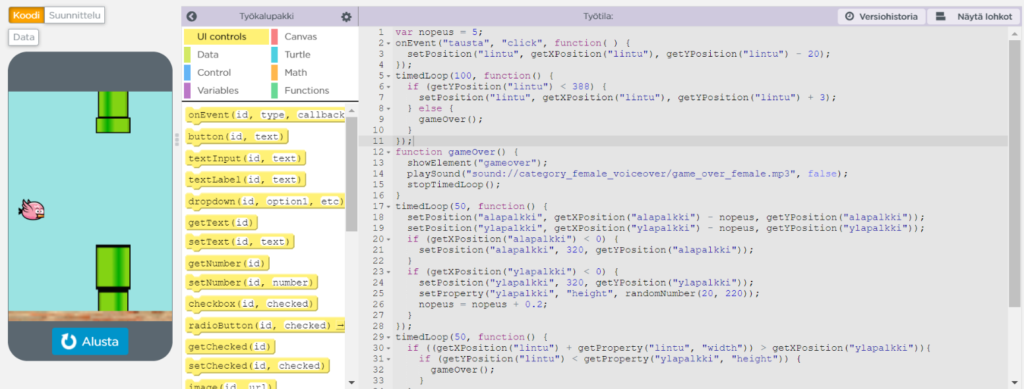This screenshot has height=389, width=1024.
Task: Click the playSound line 14 code
Action: (x=627, y=174)
